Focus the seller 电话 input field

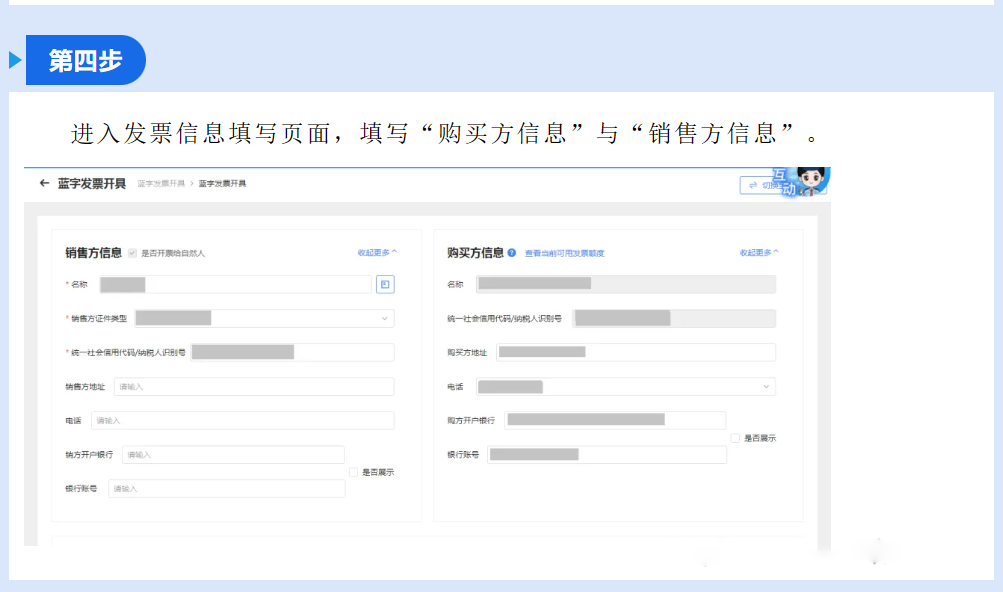(x=242, y=421)
